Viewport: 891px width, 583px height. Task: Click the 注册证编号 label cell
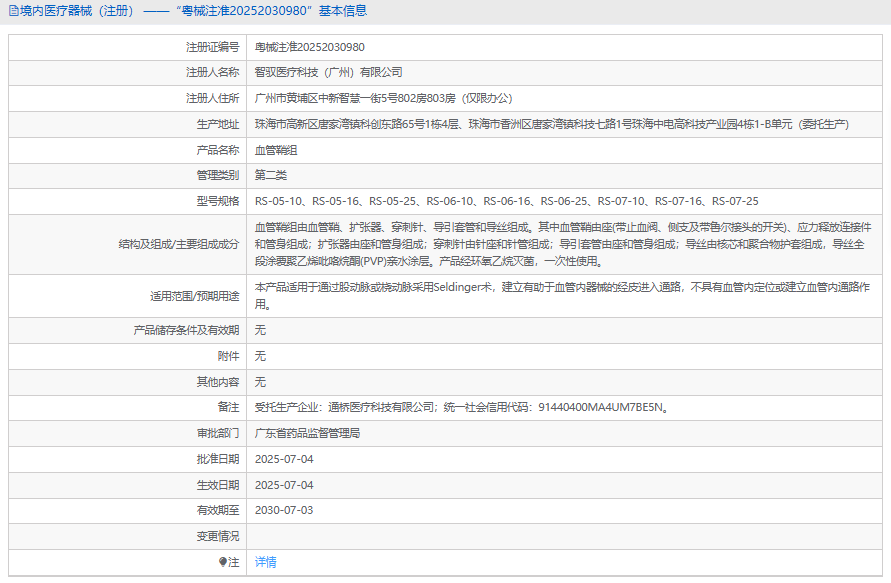[x=127, y=47]
